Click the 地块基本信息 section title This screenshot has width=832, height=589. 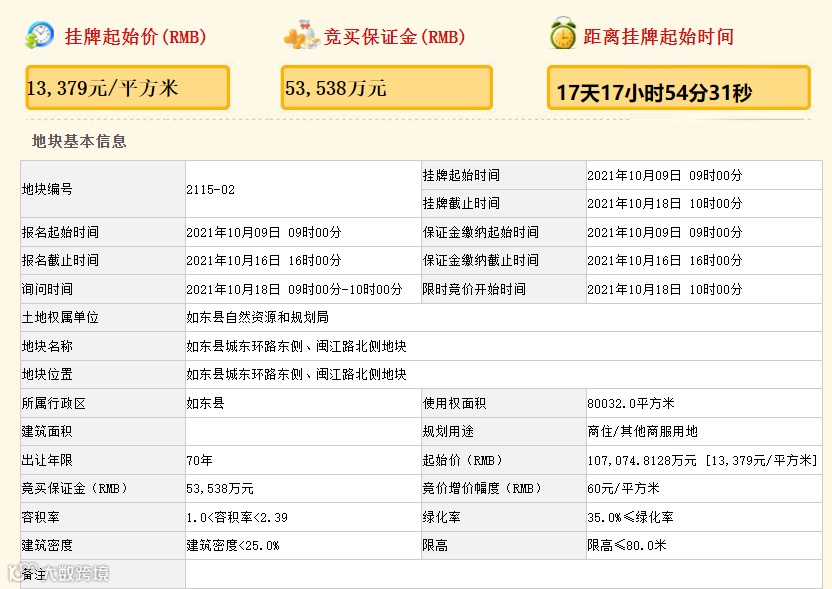tap(79, 141)
